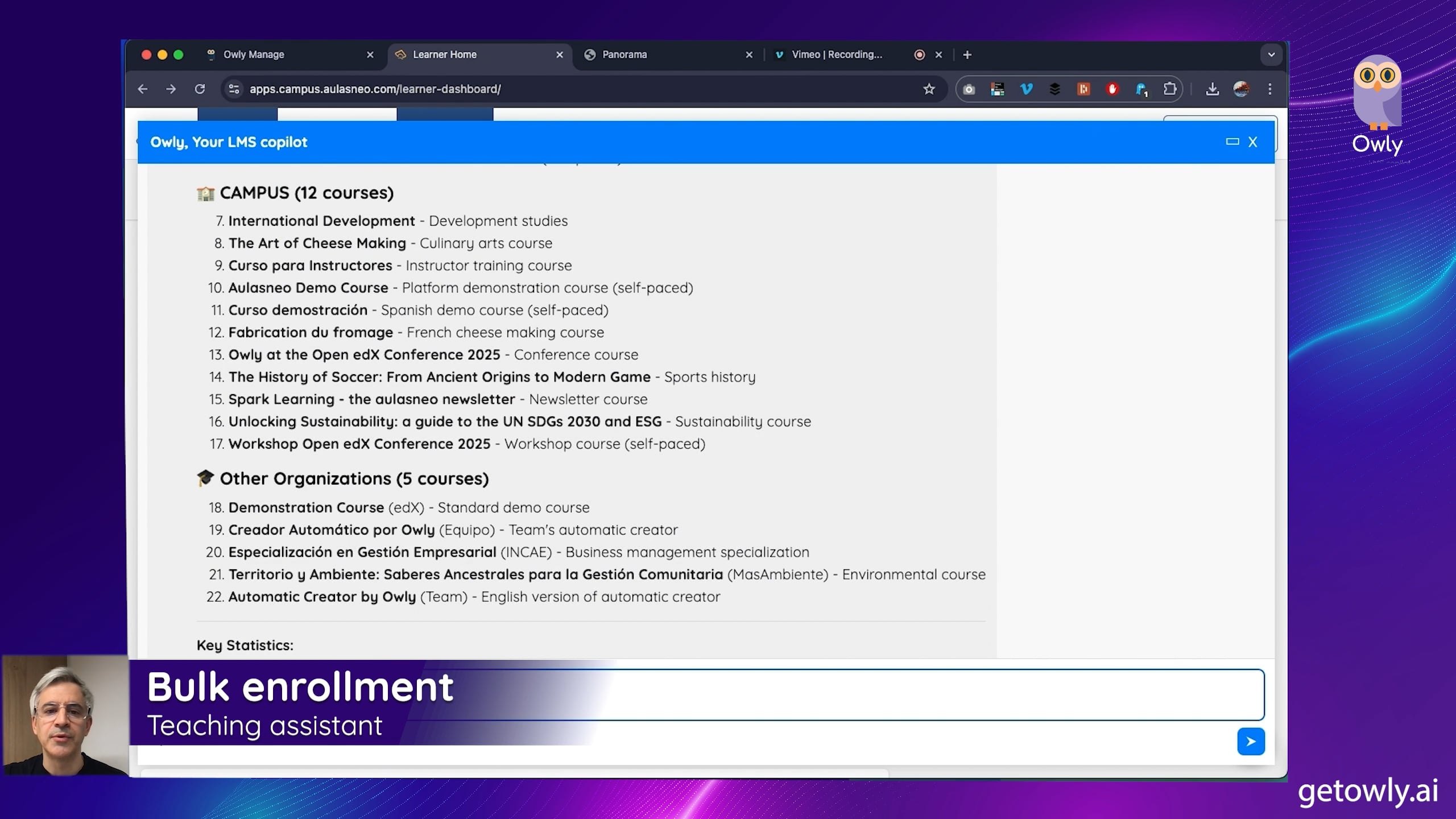This screenshot has width=1456, height=819.
Task: Click the Buffer stacked-layers extension icon
Action: click(x=1054, y=89)
